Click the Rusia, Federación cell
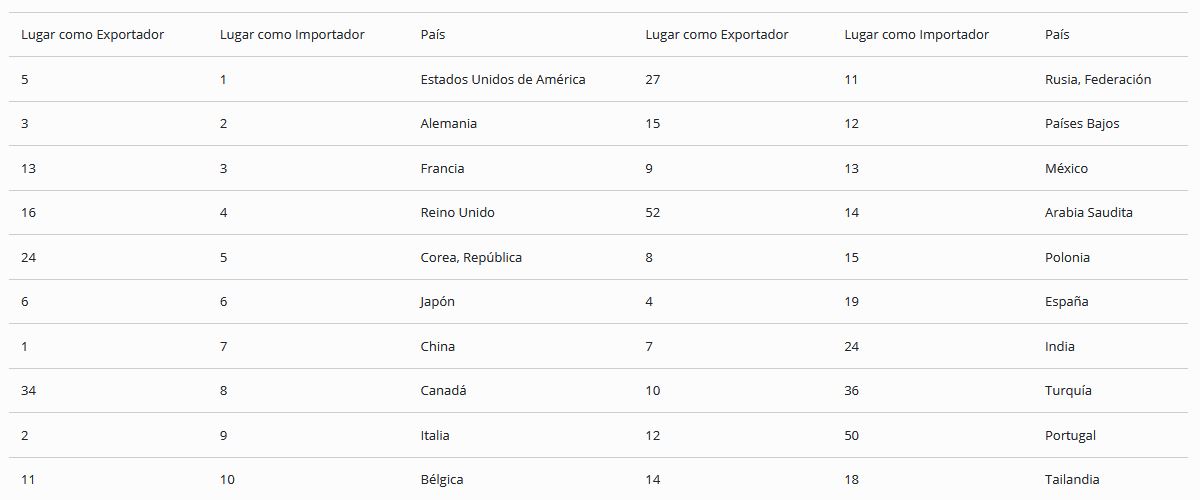This screenshot has width=1200, height=500. [1097, 79]
